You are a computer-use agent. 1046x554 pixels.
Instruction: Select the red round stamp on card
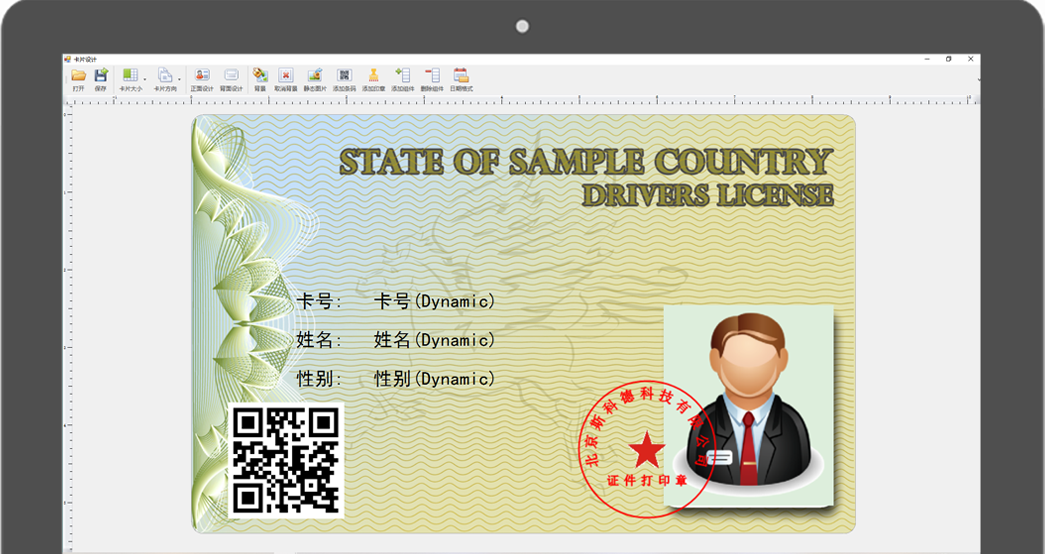point(646,450)
